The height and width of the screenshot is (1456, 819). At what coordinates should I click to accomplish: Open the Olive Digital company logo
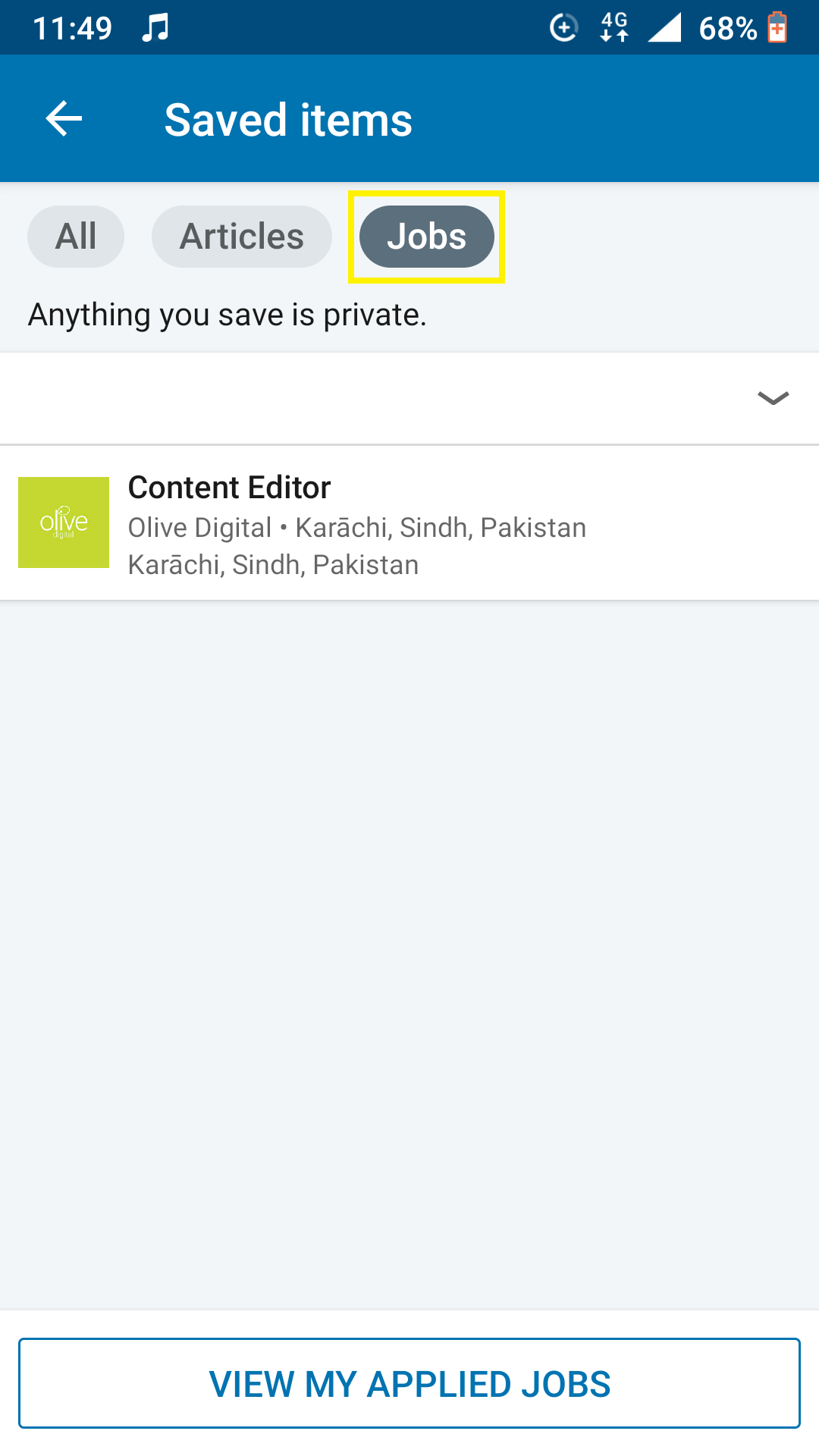click(x=64, y=522)
